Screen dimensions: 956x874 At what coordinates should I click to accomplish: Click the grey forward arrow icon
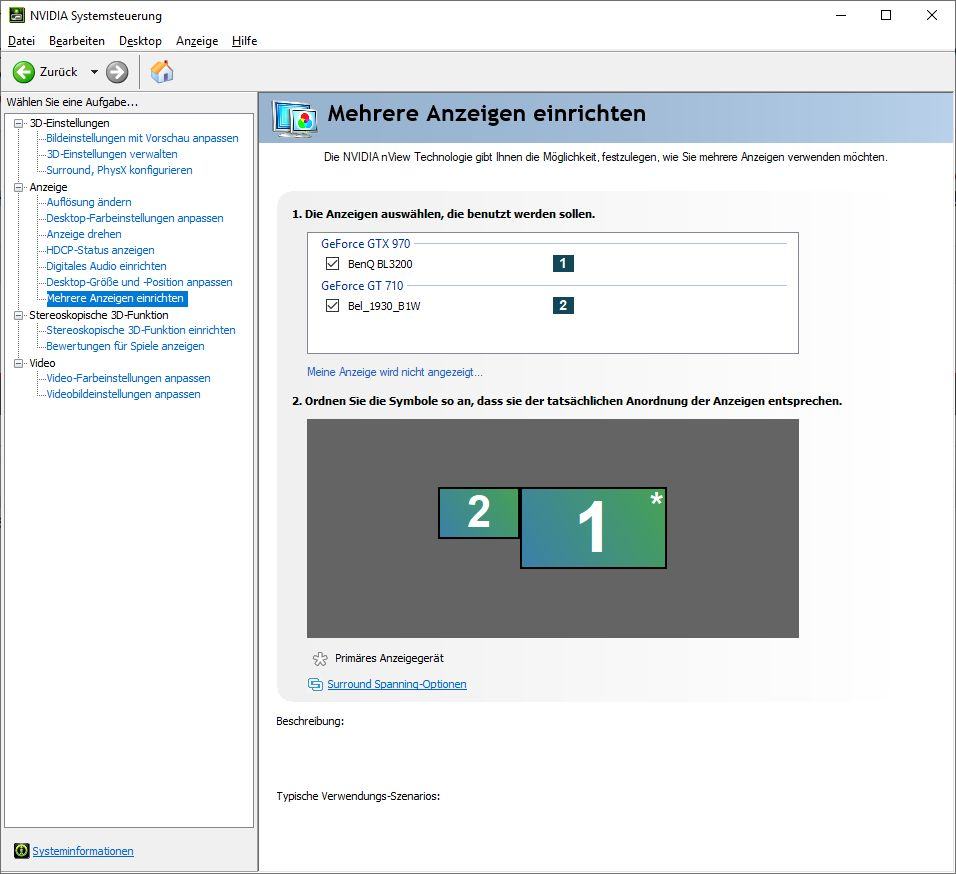[x=117, y=72]
